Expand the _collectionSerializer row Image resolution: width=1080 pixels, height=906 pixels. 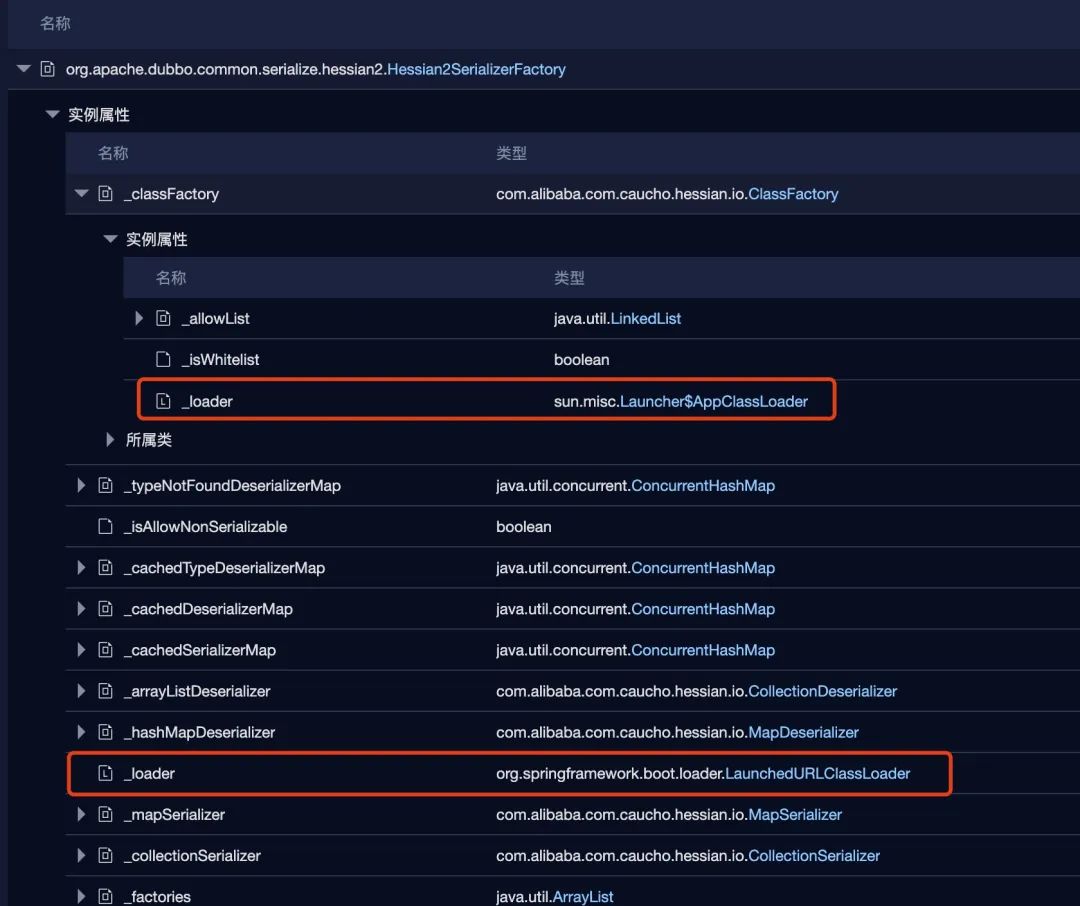(x=81, y=855)
